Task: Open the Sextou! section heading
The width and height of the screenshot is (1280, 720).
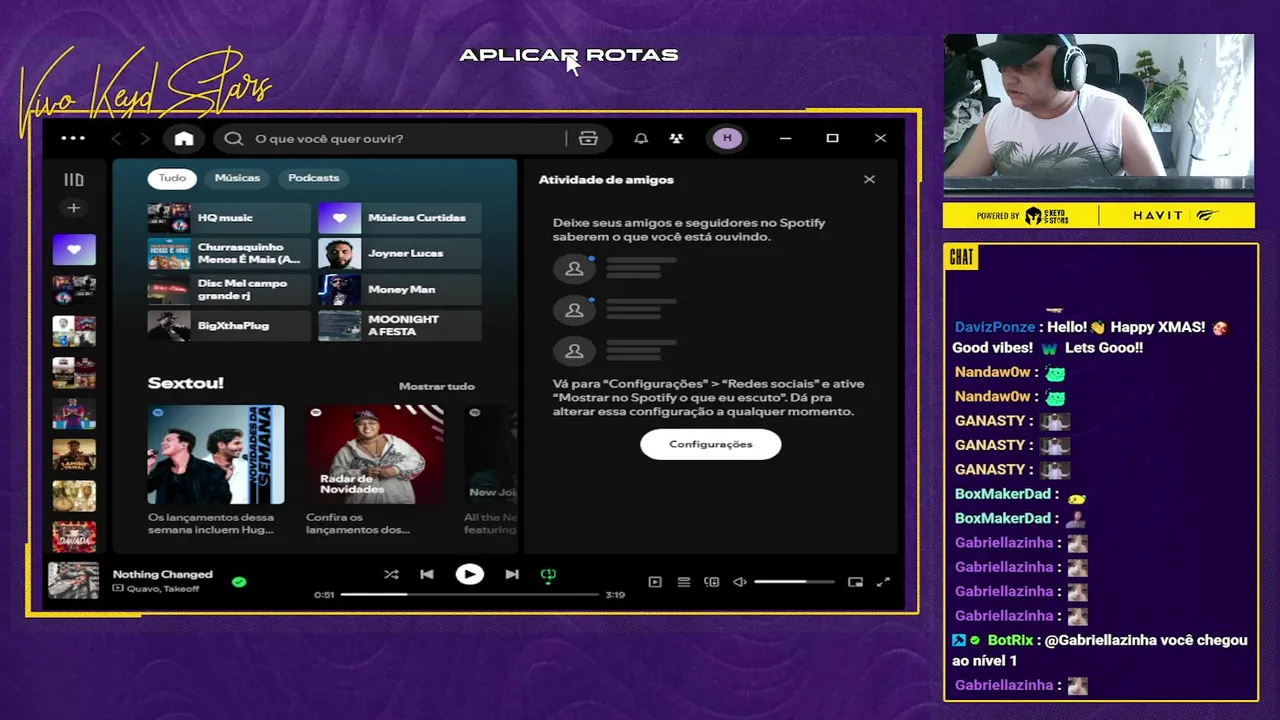Action: click(186, 383)
